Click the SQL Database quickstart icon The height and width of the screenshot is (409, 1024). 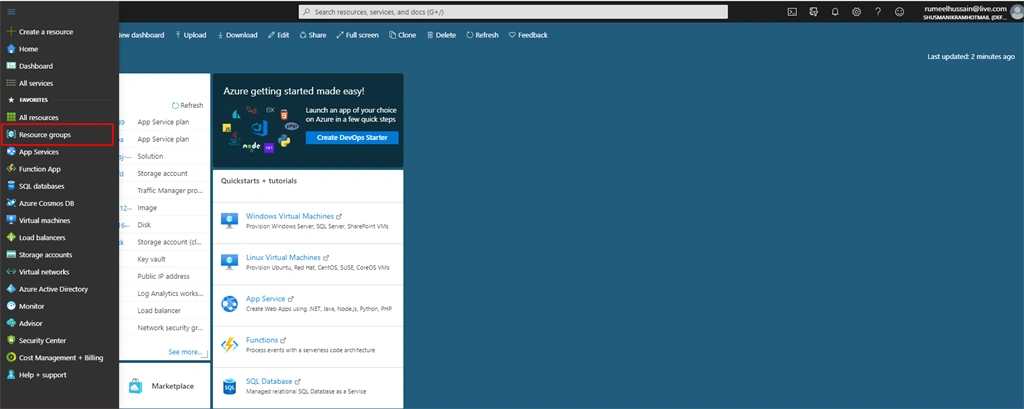[x=229, y=386]
